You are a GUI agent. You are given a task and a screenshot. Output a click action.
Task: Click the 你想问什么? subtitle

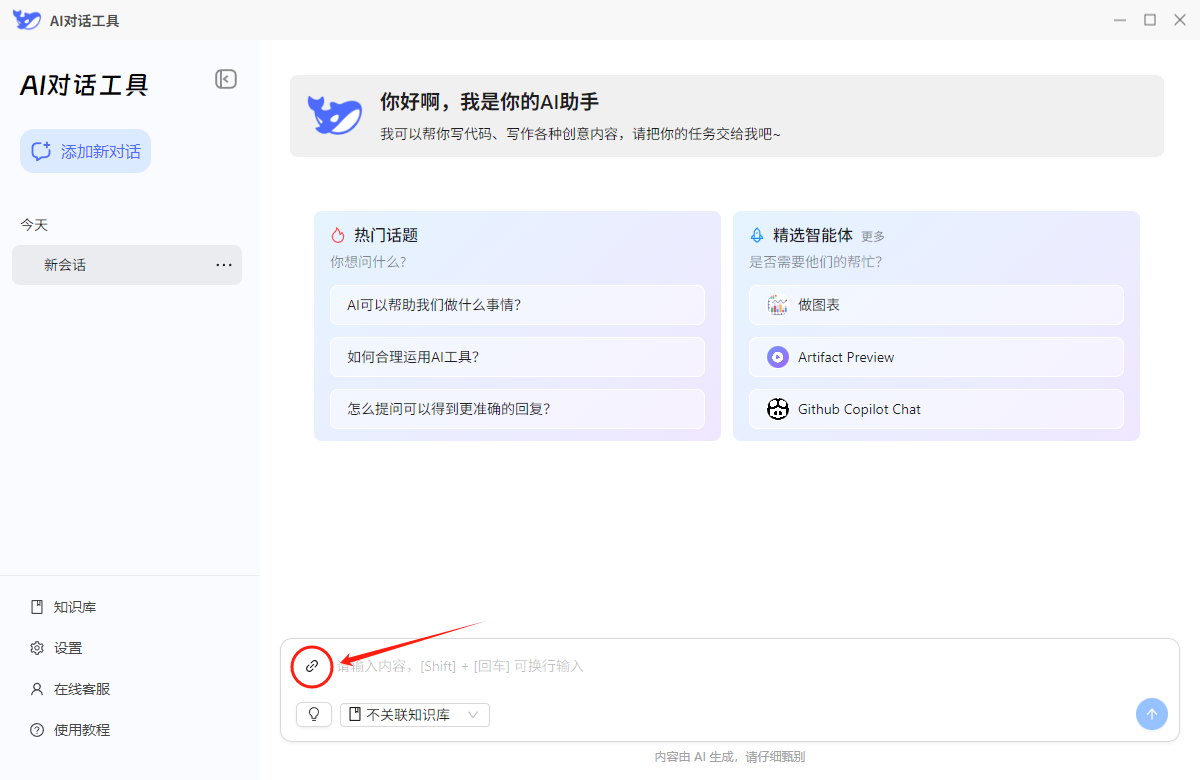click(x=368, y=262)
